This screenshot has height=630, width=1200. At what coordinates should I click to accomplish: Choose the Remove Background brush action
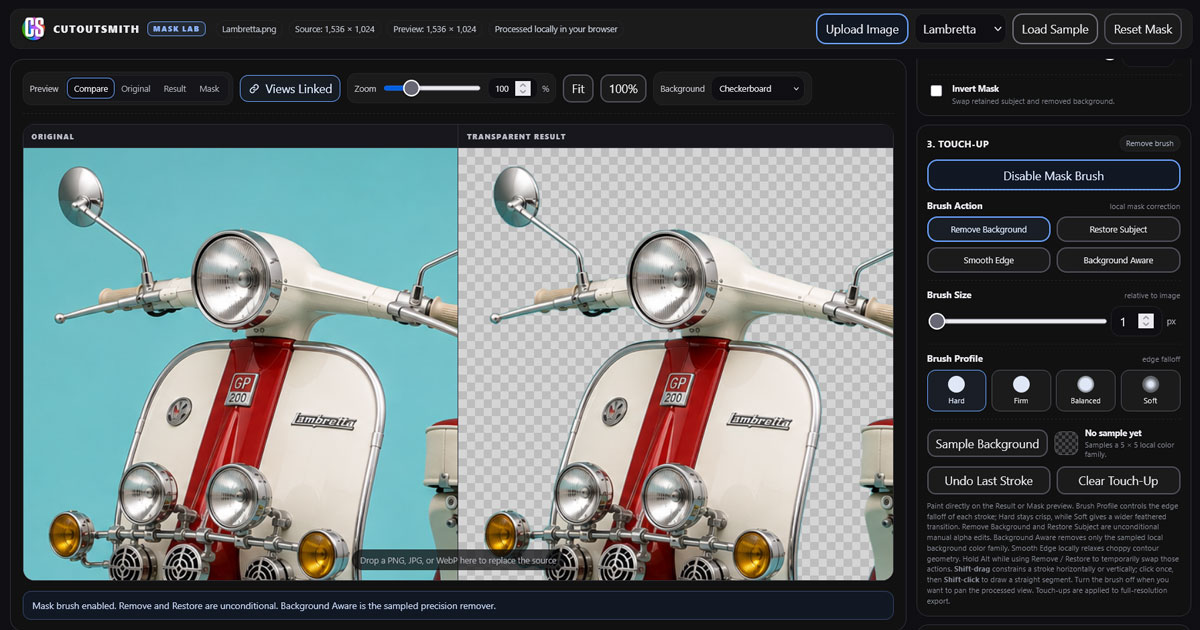pyautogui.click(x=989, y=229)
